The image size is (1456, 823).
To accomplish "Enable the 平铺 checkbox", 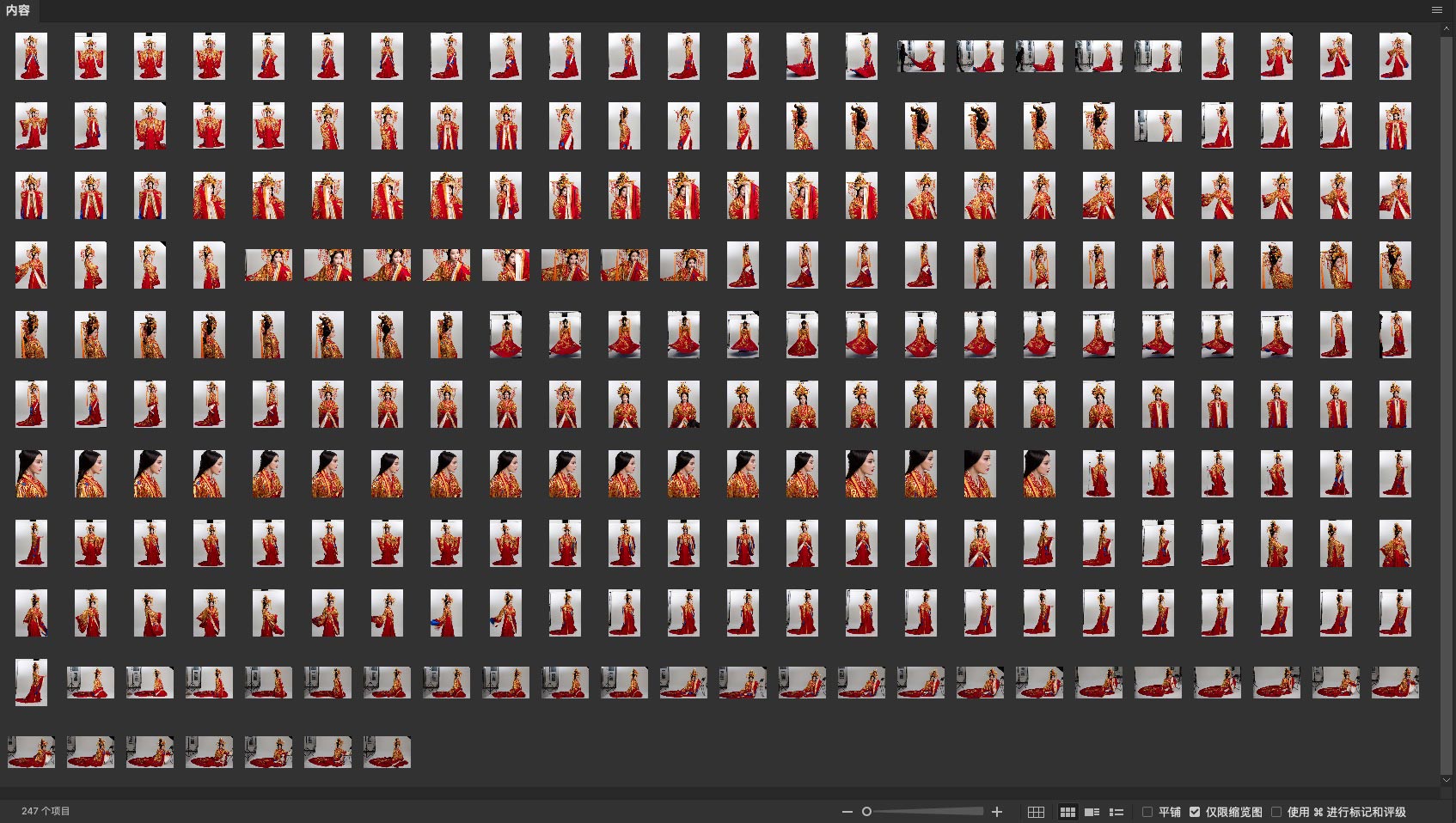I will click(x=1147, y=812).
